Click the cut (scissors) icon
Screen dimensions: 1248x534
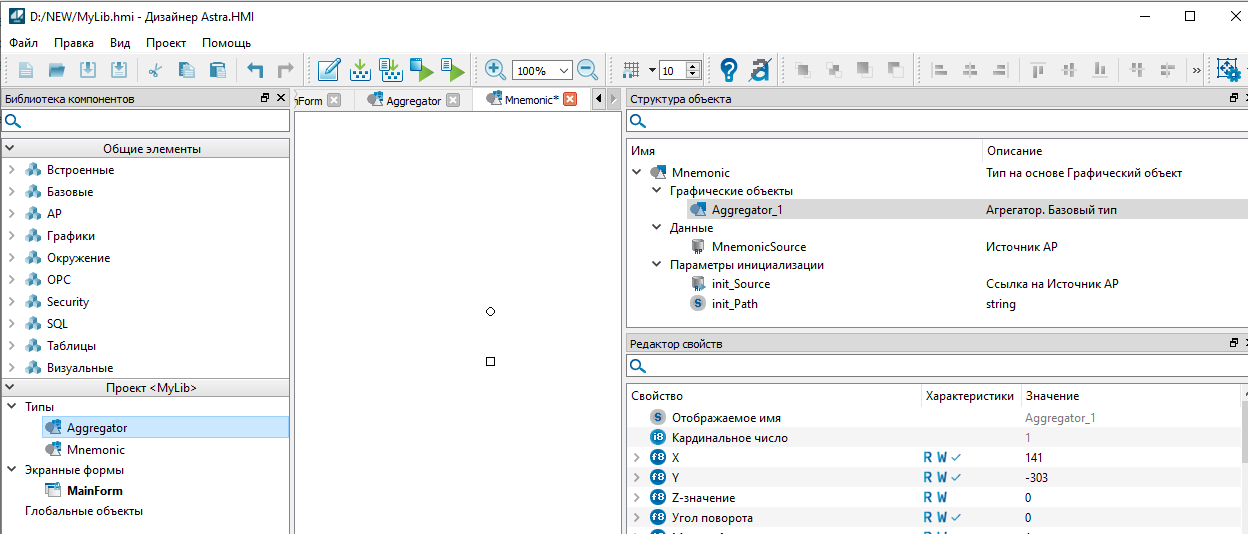tap(155, 70)
